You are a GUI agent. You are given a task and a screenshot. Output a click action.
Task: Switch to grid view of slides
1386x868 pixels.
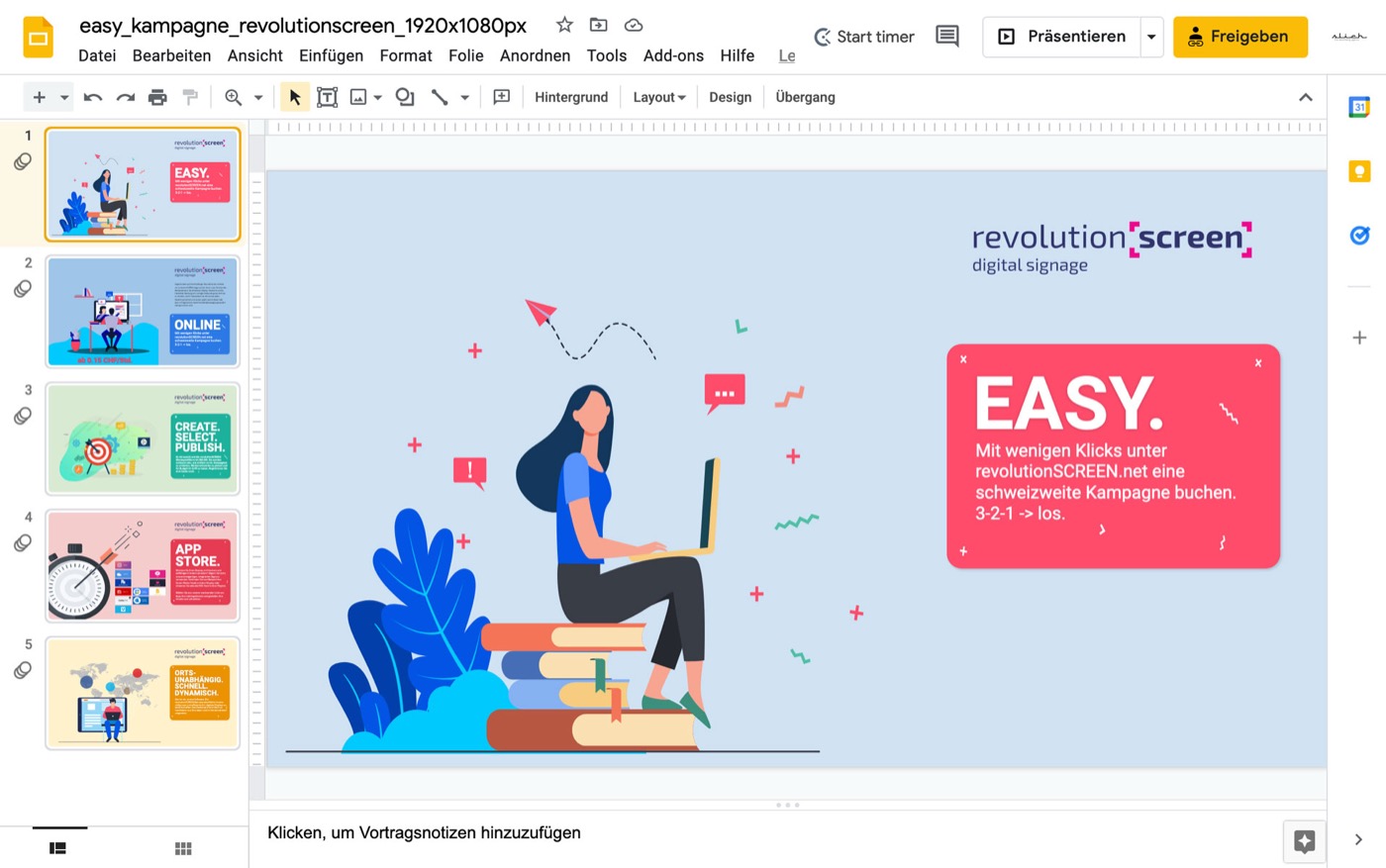(x=183, y=848)
